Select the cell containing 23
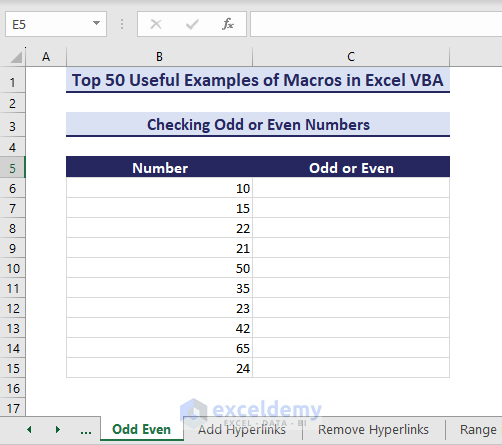 click(159, 308)
